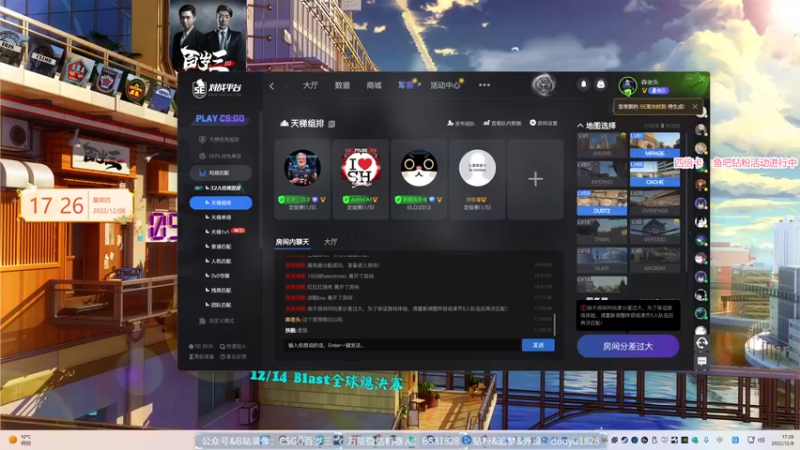Open 自定义模式 in sidebar
The width and height of the screenshot is (800, 450).
tap(217, 321)
